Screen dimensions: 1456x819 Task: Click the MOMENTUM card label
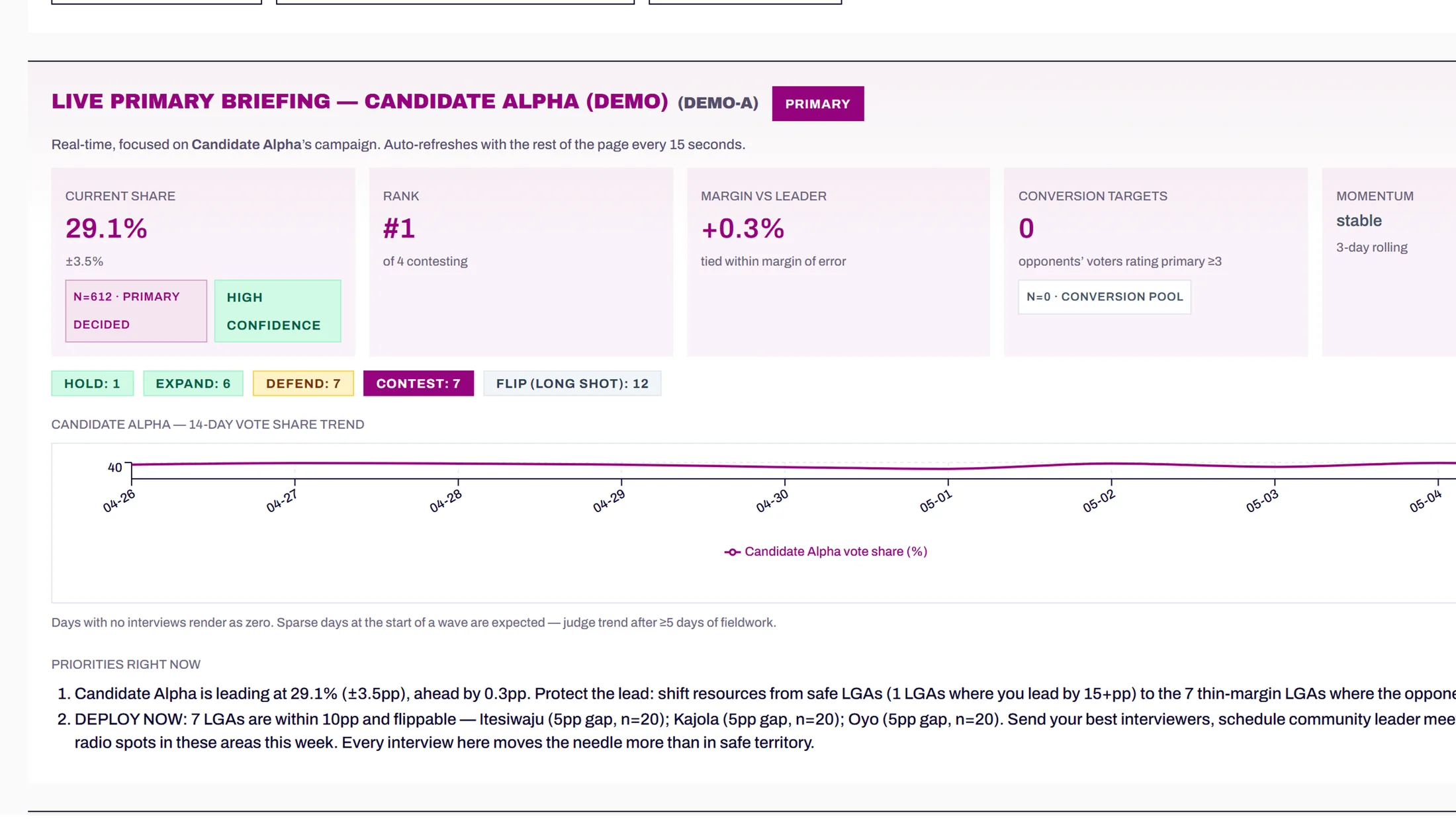tap(1375, 196)
